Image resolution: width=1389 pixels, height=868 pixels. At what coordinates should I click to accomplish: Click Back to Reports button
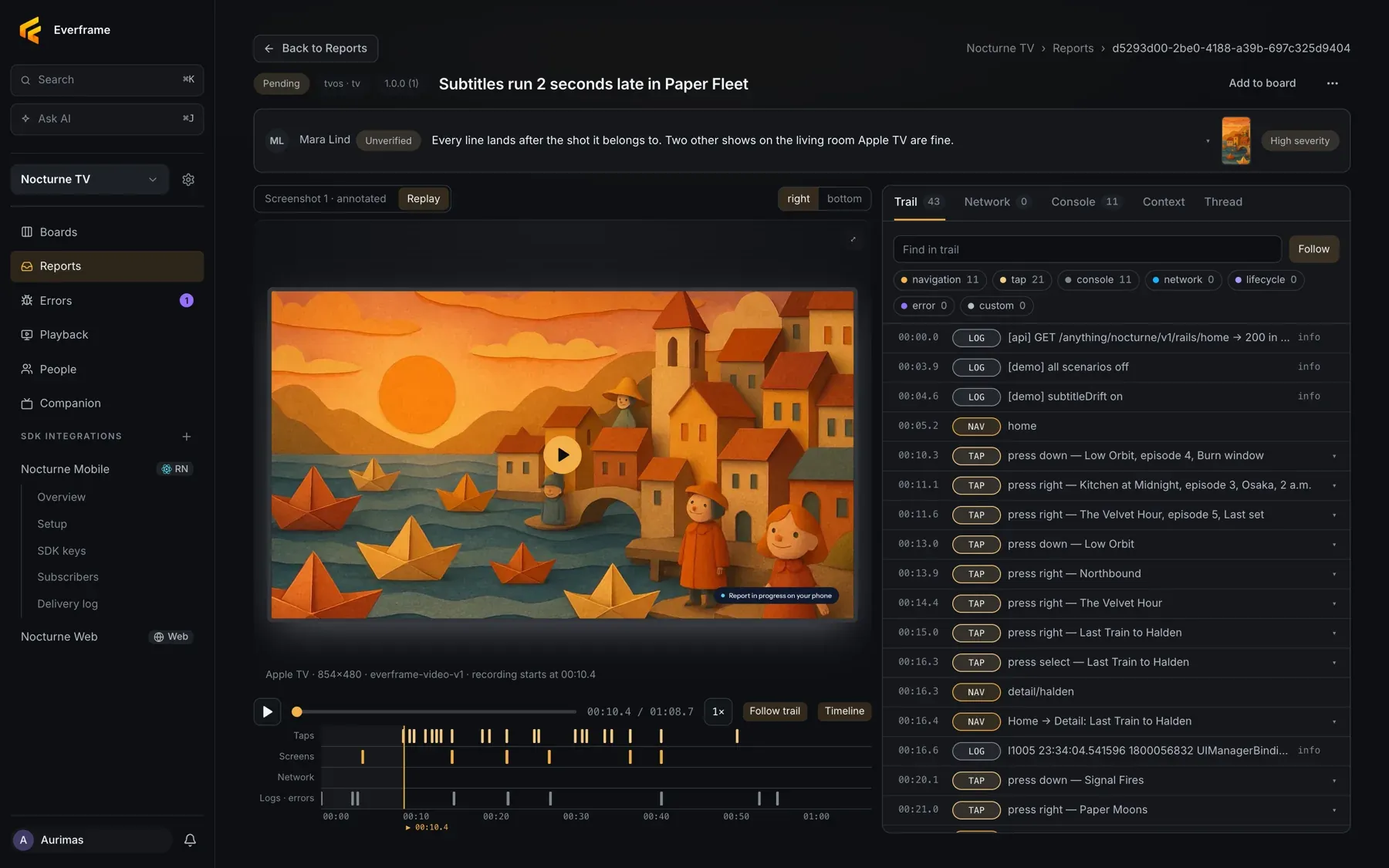click(x=316, y=49)
